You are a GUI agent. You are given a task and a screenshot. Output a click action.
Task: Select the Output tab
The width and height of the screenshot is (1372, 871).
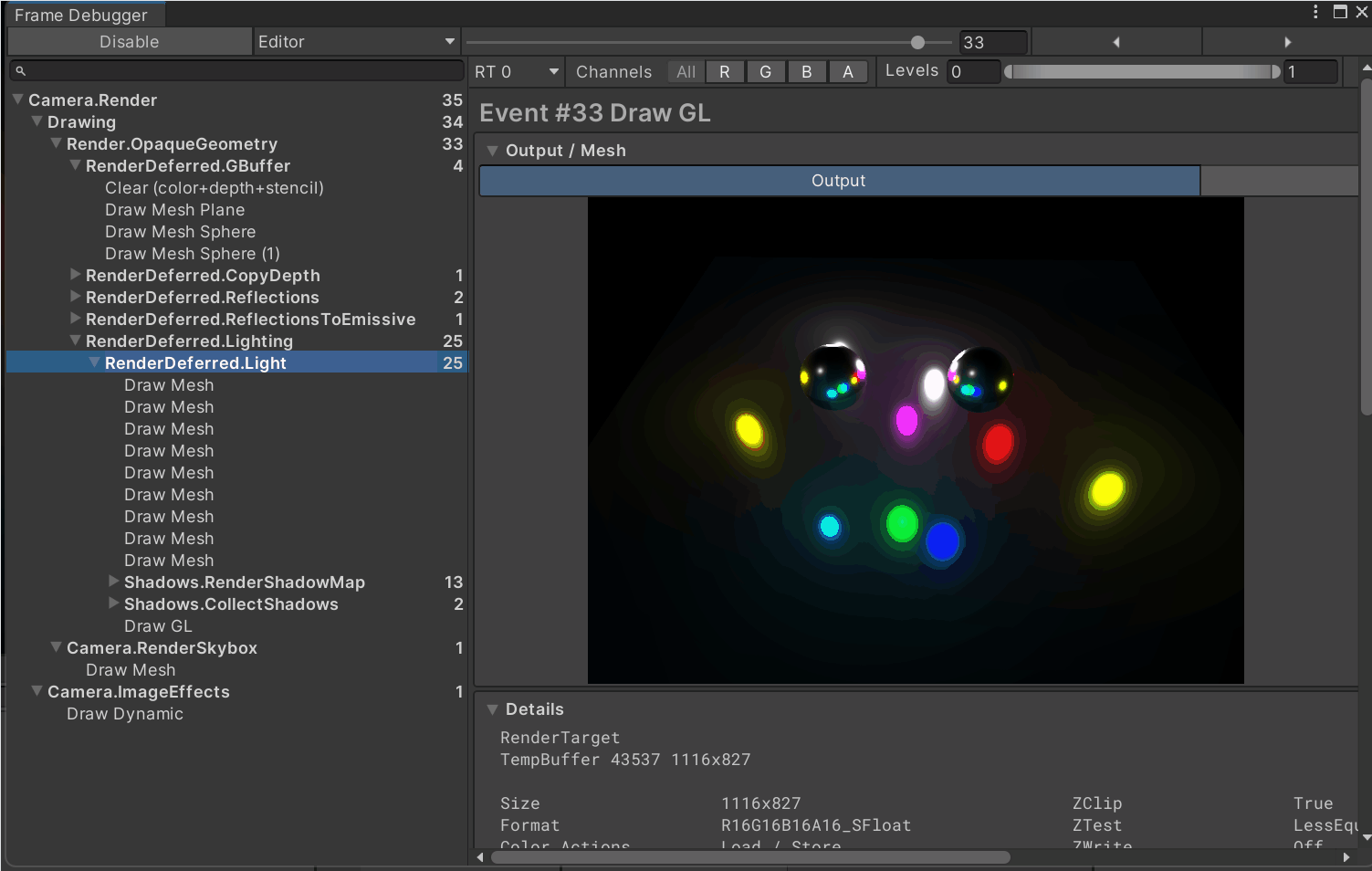coord(839,181)
